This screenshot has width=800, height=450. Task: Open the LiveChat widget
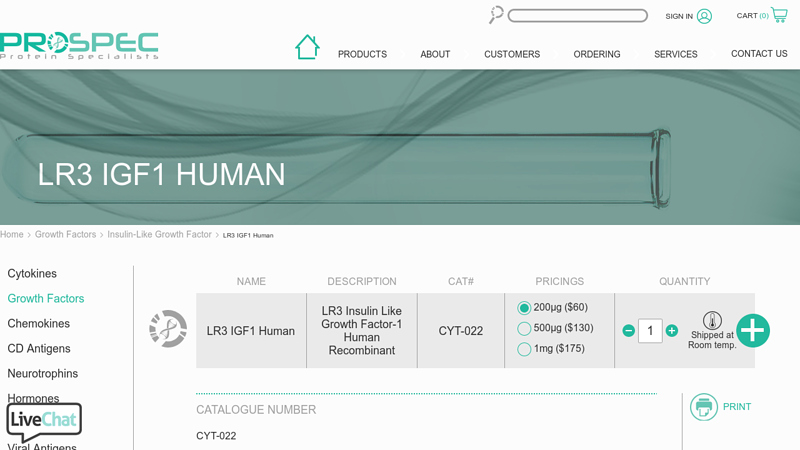point(44,421)
